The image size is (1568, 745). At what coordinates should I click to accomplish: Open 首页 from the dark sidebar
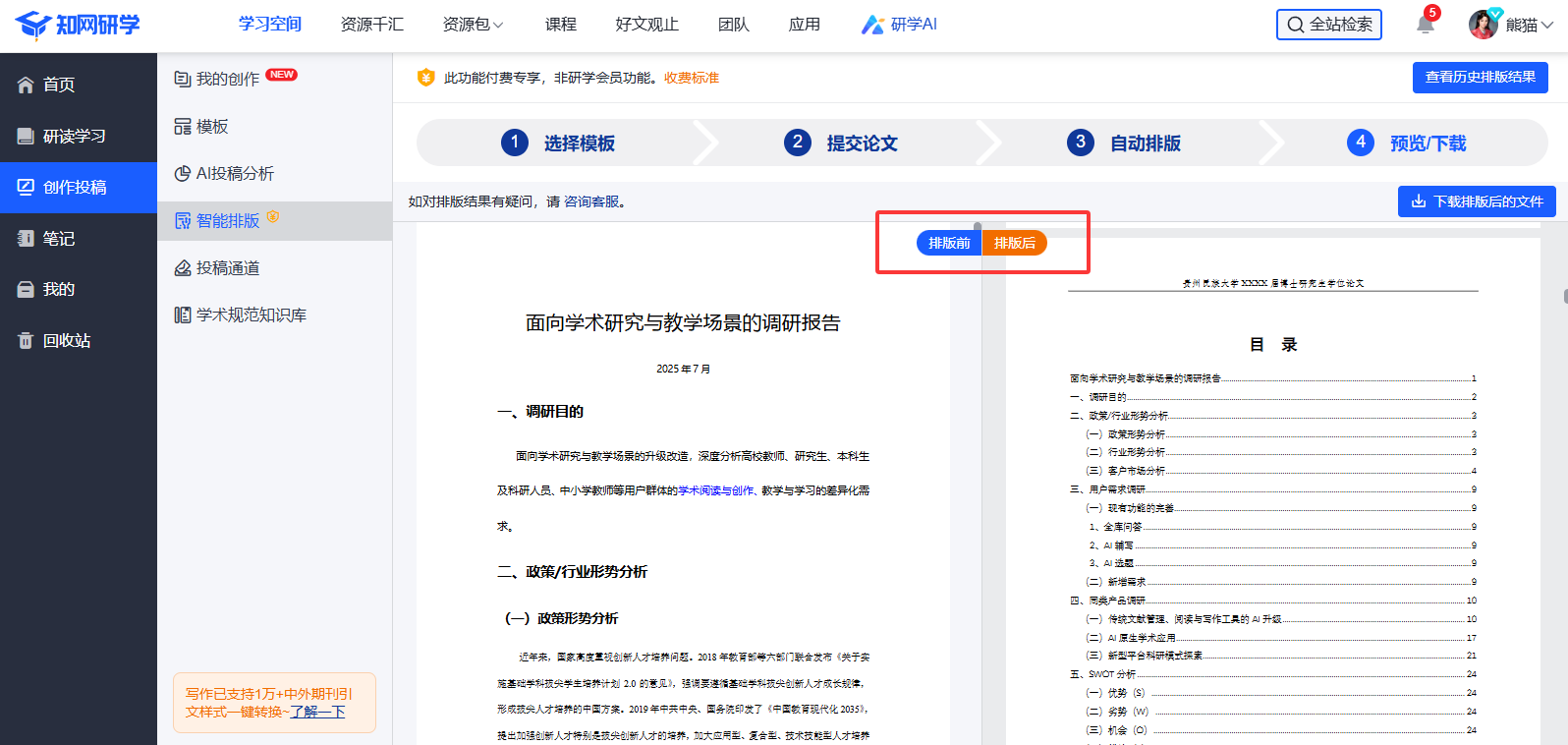pyautogui.click(x=59, y=86)
